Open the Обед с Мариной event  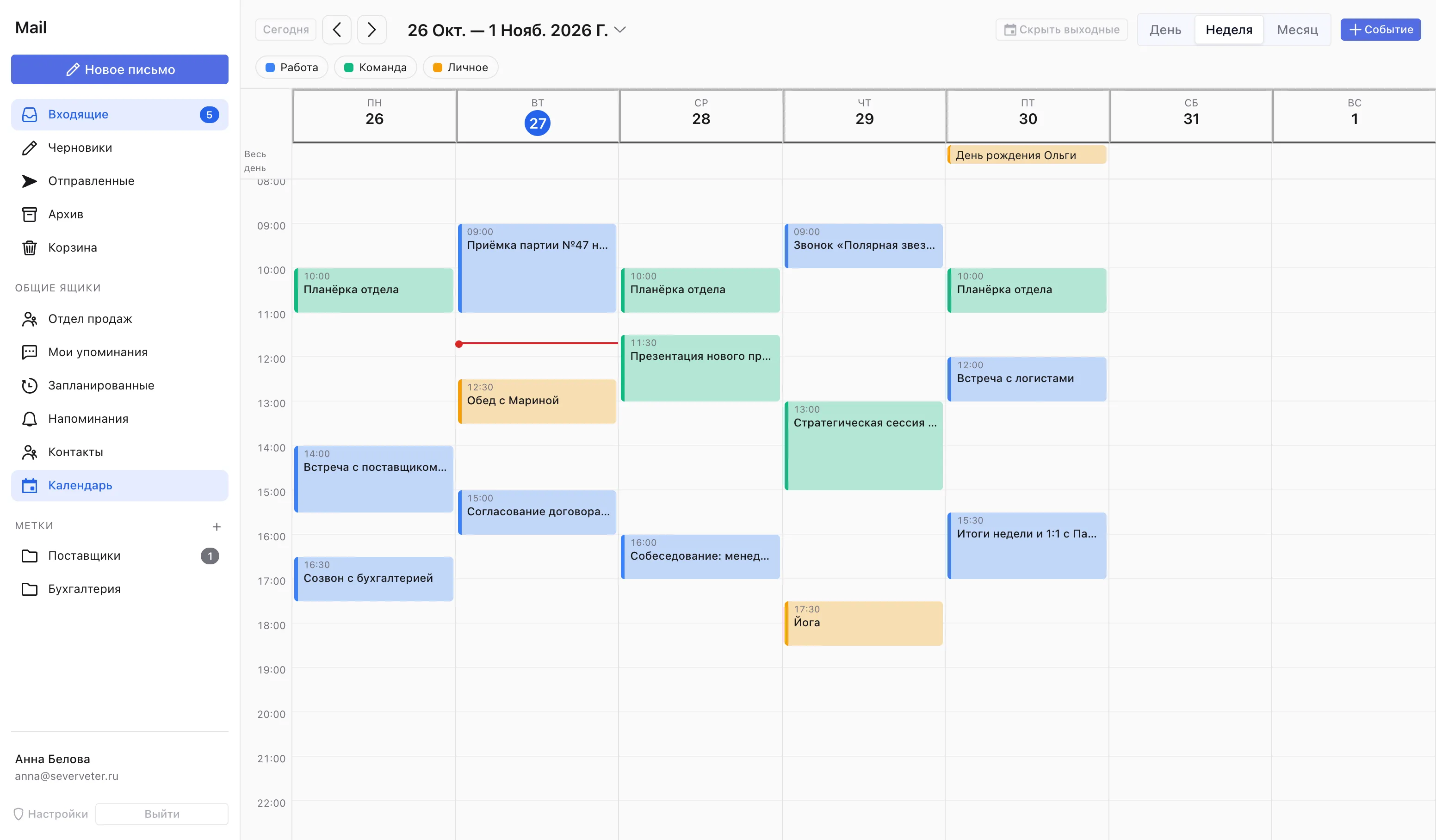click(x=537, y=401)
